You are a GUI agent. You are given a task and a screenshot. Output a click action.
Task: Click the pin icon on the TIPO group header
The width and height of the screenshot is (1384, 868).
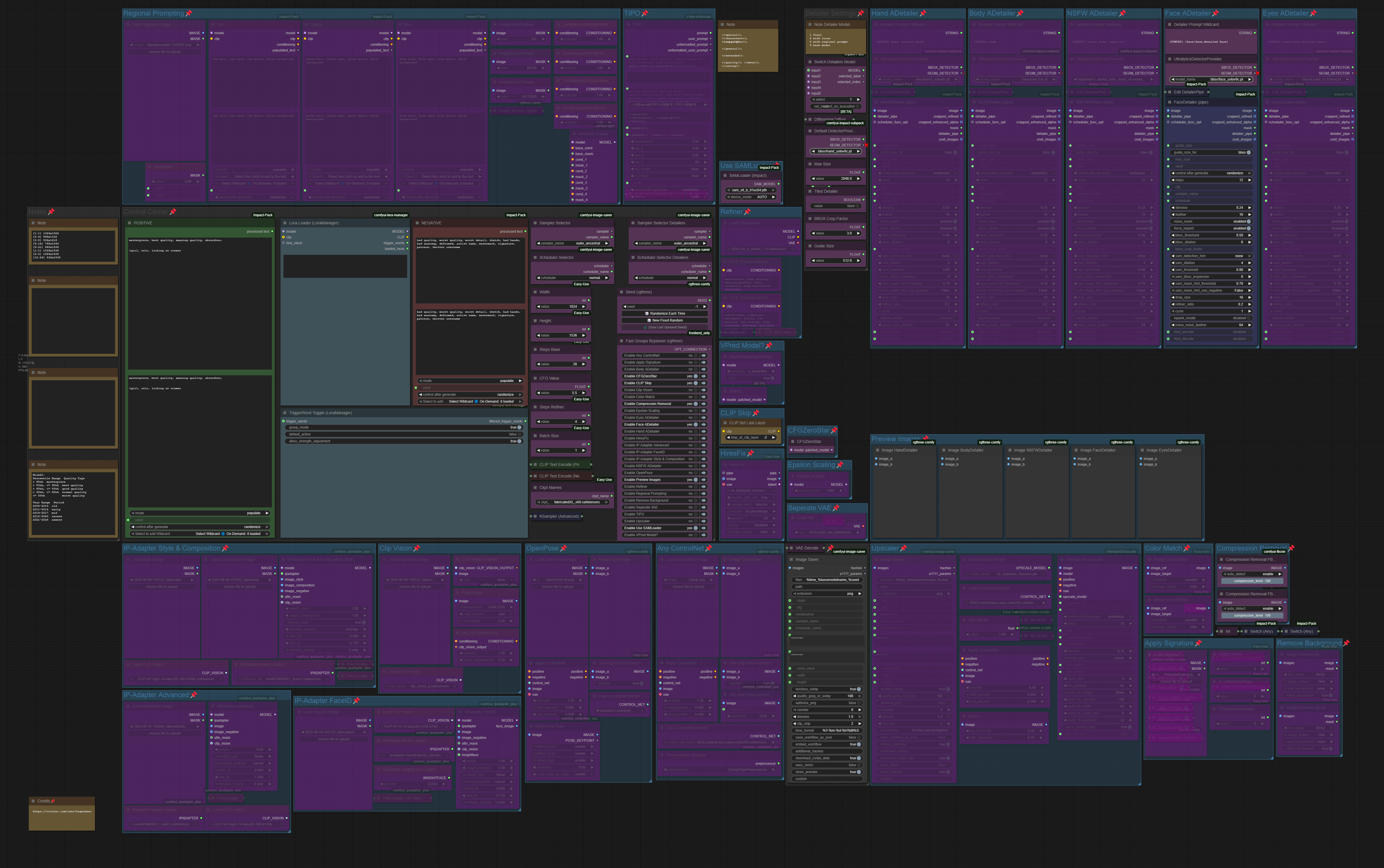coord(645,13)
